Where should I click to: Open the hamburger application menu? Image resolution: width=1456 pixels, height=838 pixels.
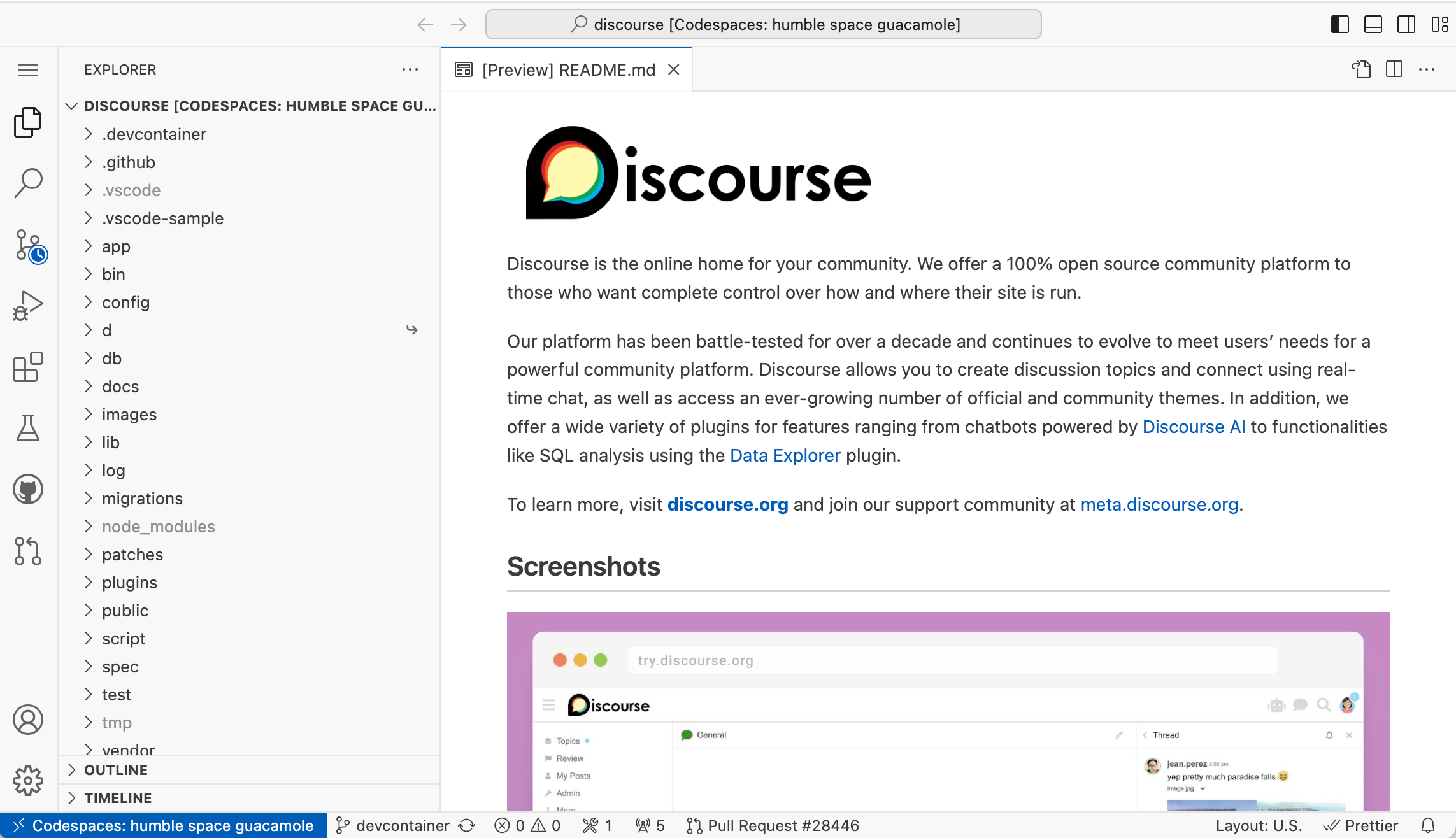[x=29, y=69]
